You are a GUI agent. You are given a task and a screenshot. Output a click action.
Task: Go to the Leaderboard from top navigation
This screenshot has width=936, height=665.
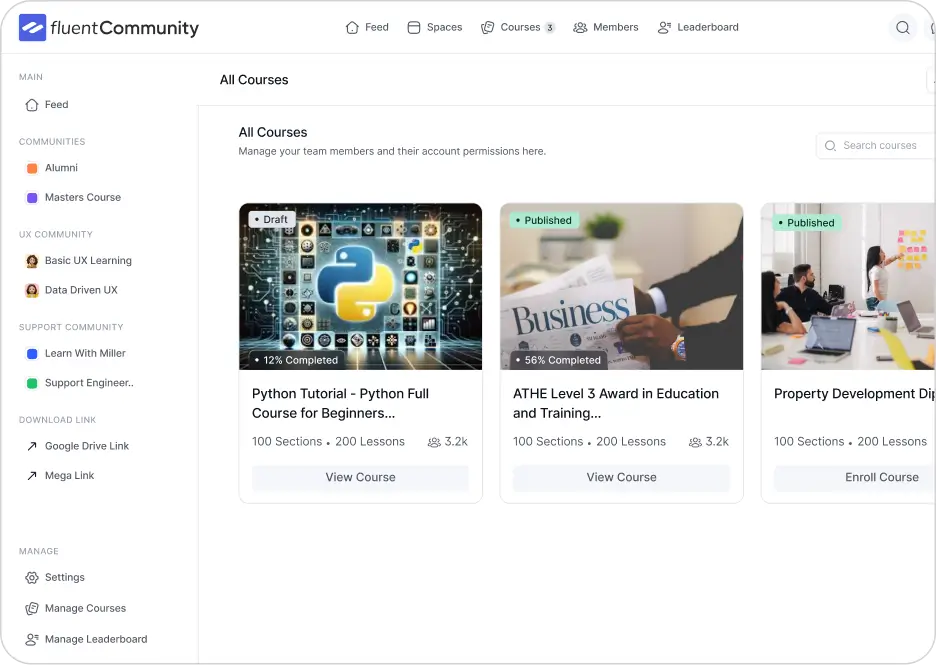point(698,27)
